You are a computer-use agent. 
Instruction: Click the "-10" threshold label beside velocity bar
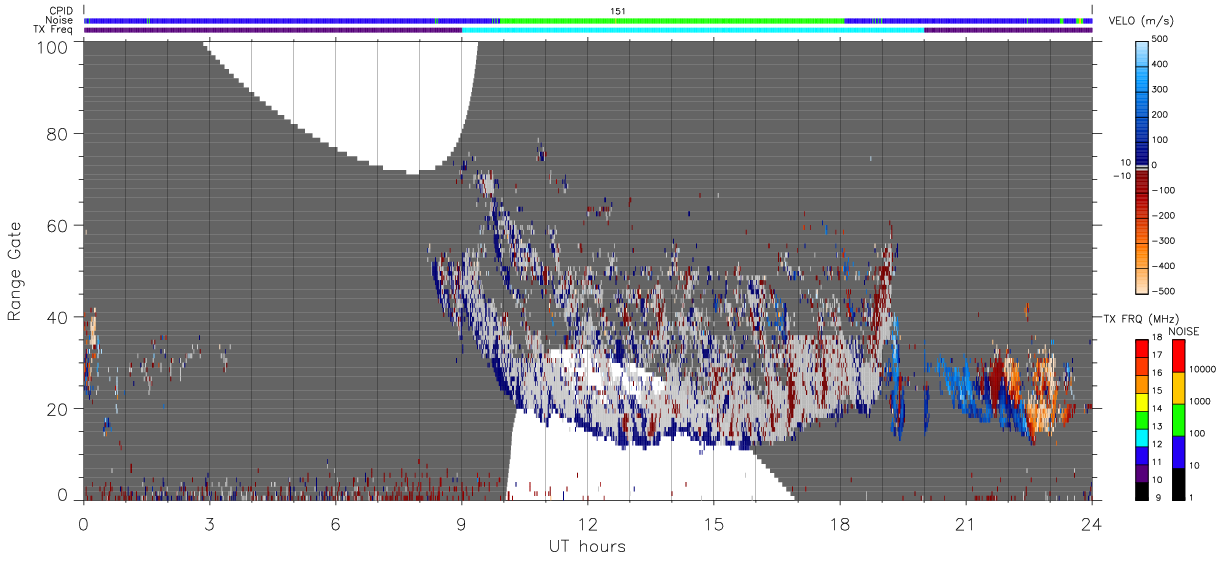(1121, 175)
